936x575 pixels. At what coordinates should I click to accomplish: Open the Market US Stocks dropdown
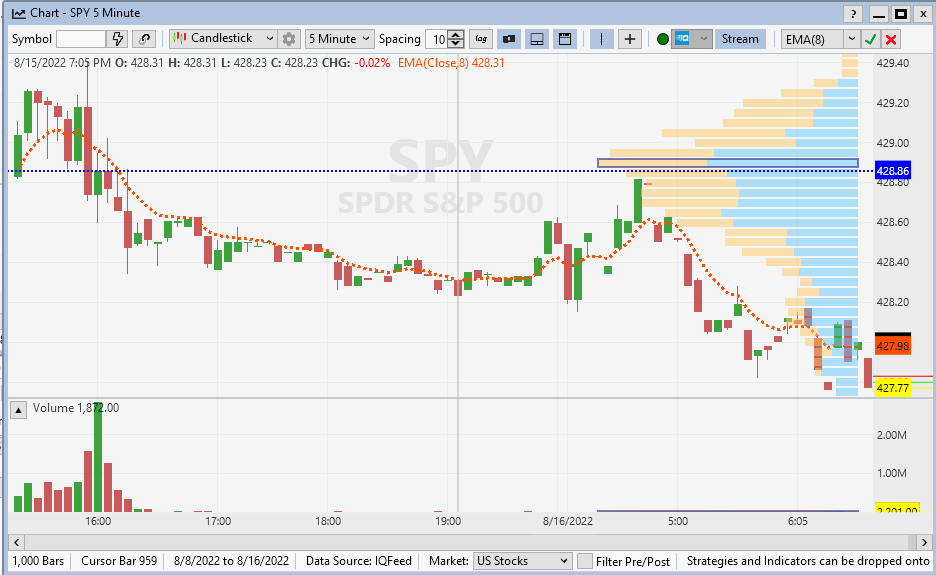(522, 561)
